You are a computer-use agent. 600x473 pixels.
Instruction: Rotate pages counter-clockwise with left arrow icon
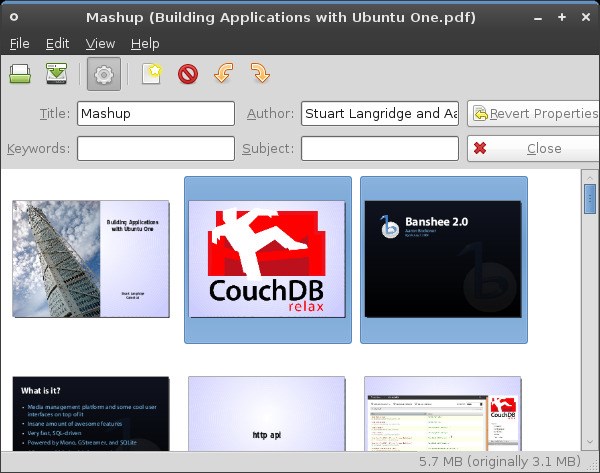[x=224, y=73]
